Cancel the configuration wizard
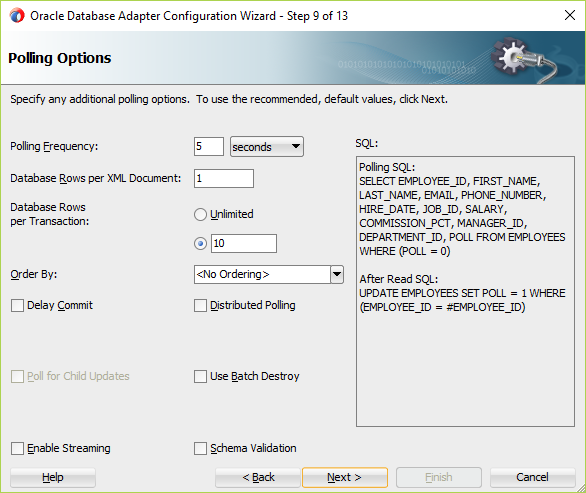Viewport: 586px width, 493px height. coord(532,477)
